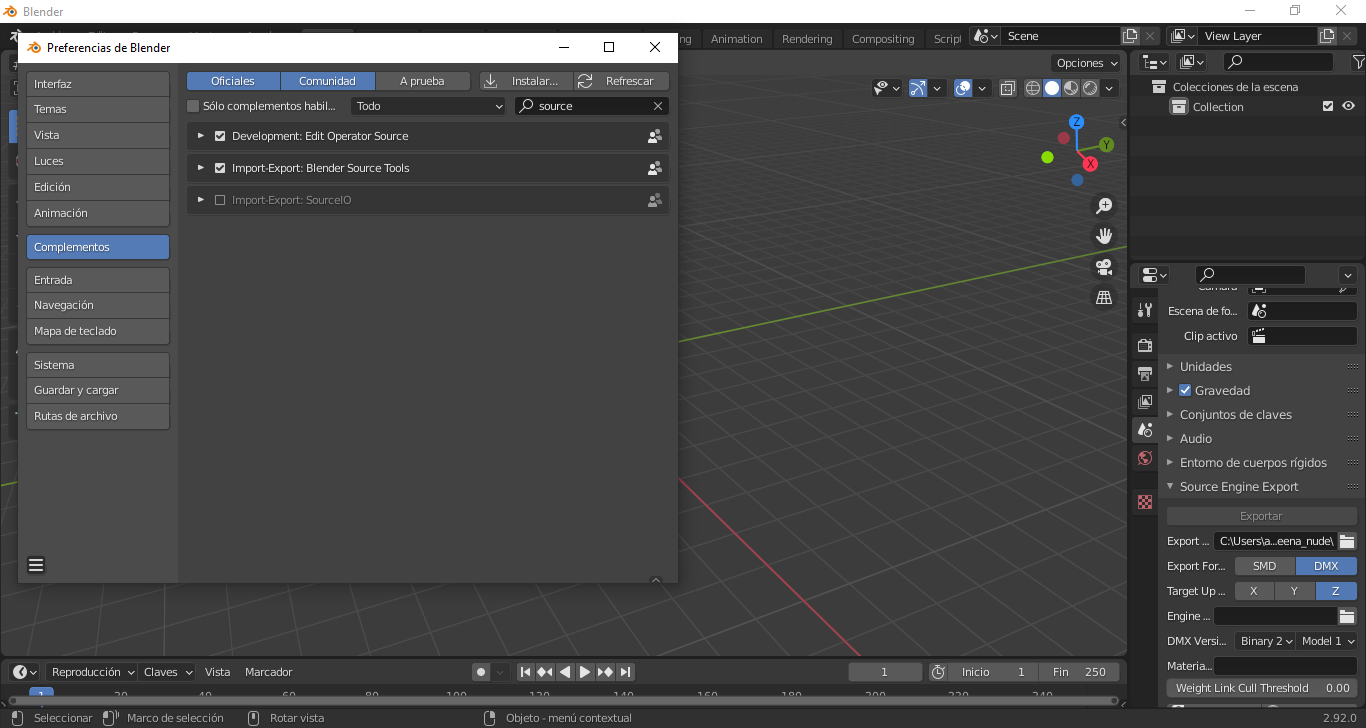
Task: Disable Development: Edit Operator Source add-on checkbox
Action: pos(220,136)
